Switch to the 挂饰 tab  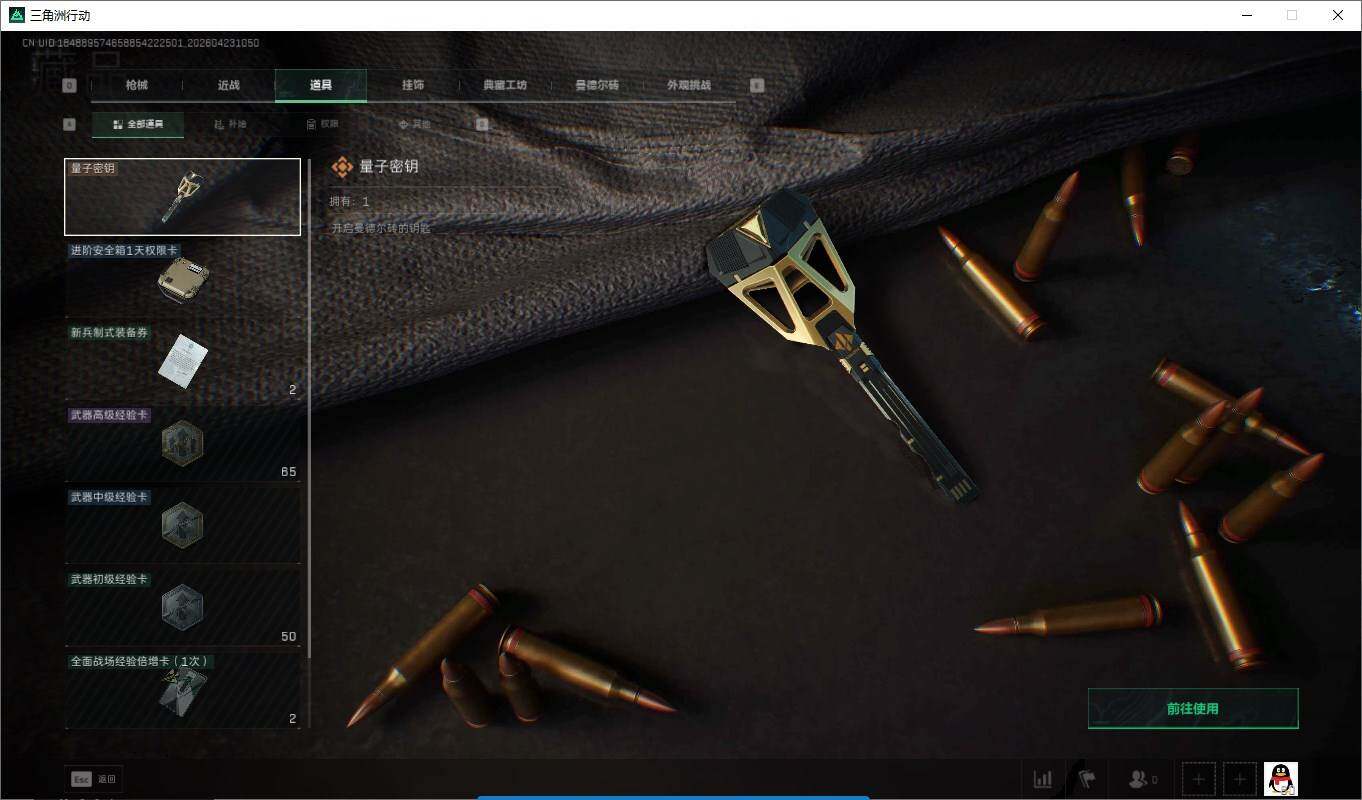413,85
